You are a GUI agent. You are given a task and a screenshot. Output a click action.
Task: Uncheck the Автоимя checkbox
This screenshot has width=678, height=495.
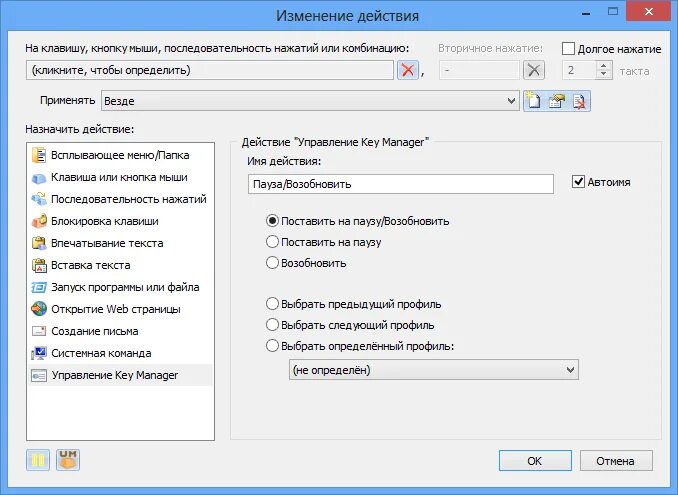click(x=578, y=182)
